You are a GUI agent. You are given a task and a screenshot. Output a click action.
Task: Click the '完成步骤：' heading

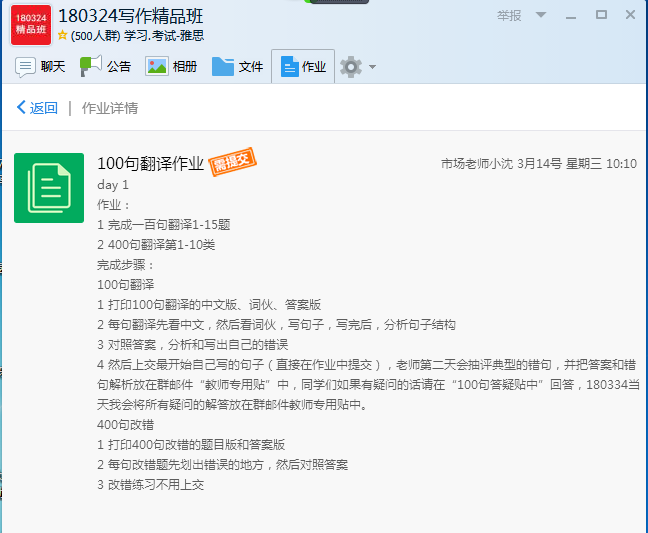pyautogui.click(x=126, y=264)
